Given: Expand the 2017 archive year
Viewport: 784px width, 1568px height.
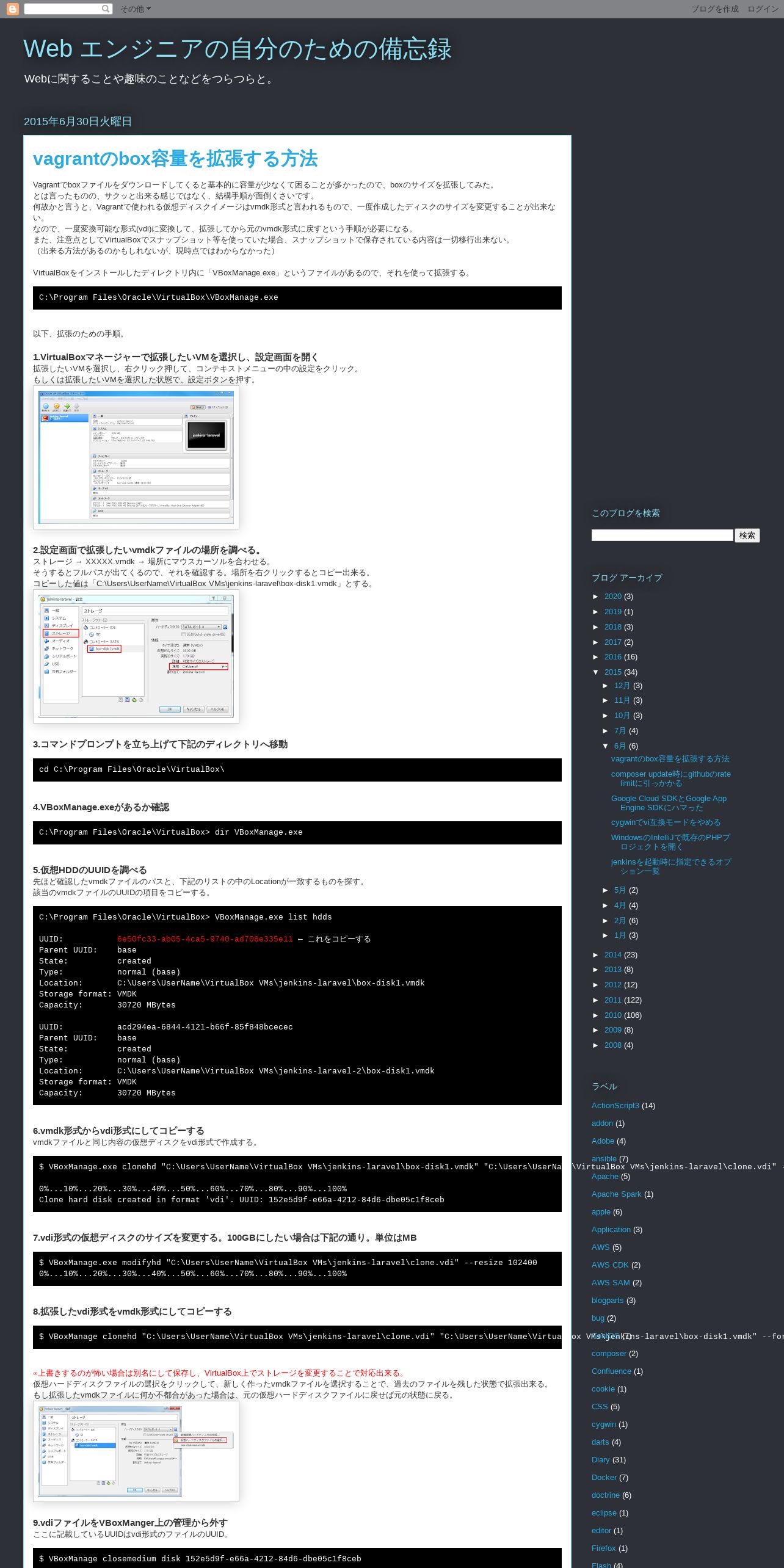Looking at the screenshot, I should [597, 642].
